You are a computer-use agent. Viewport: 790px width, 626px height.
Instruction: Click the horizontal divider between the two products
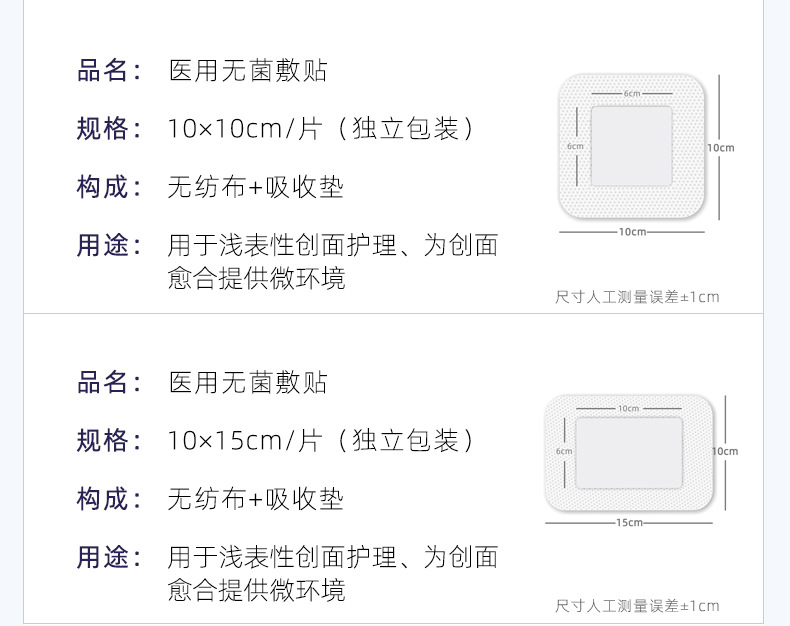[x=393, y=314]
